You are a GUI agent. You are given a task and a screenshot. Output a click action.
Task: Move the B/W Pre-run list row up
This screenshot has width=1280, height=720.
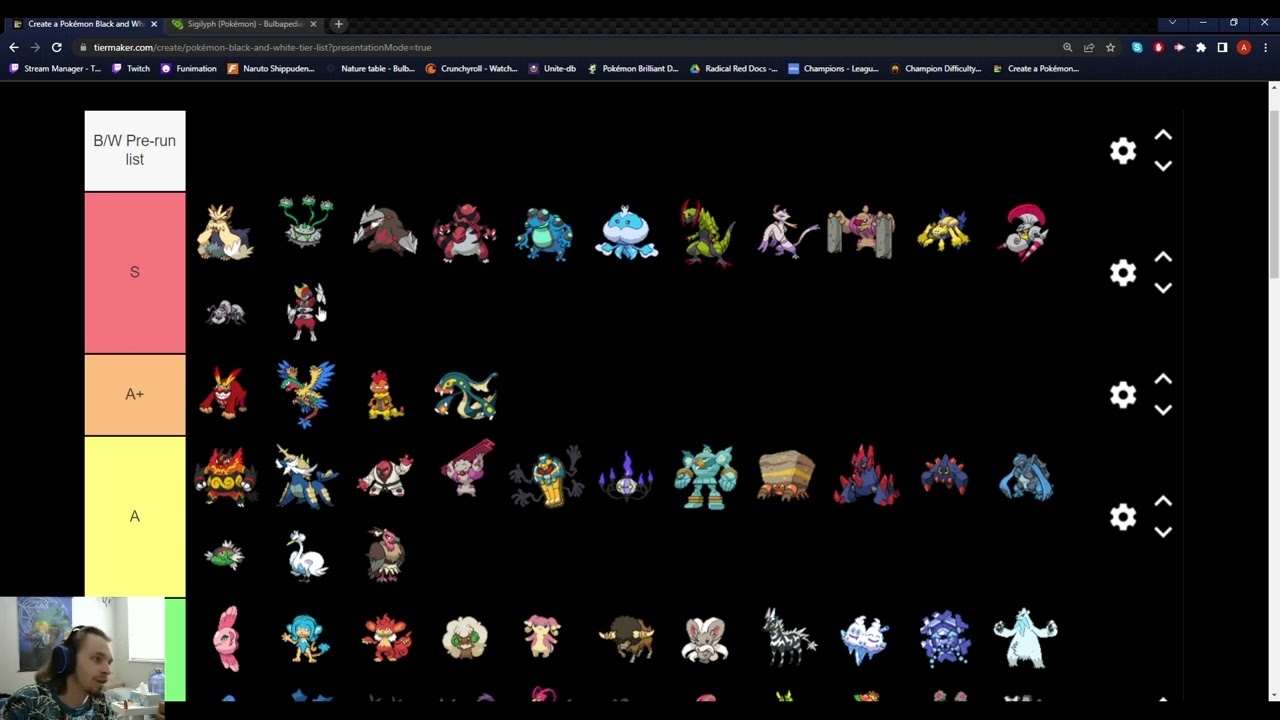tap(1163, 135)
